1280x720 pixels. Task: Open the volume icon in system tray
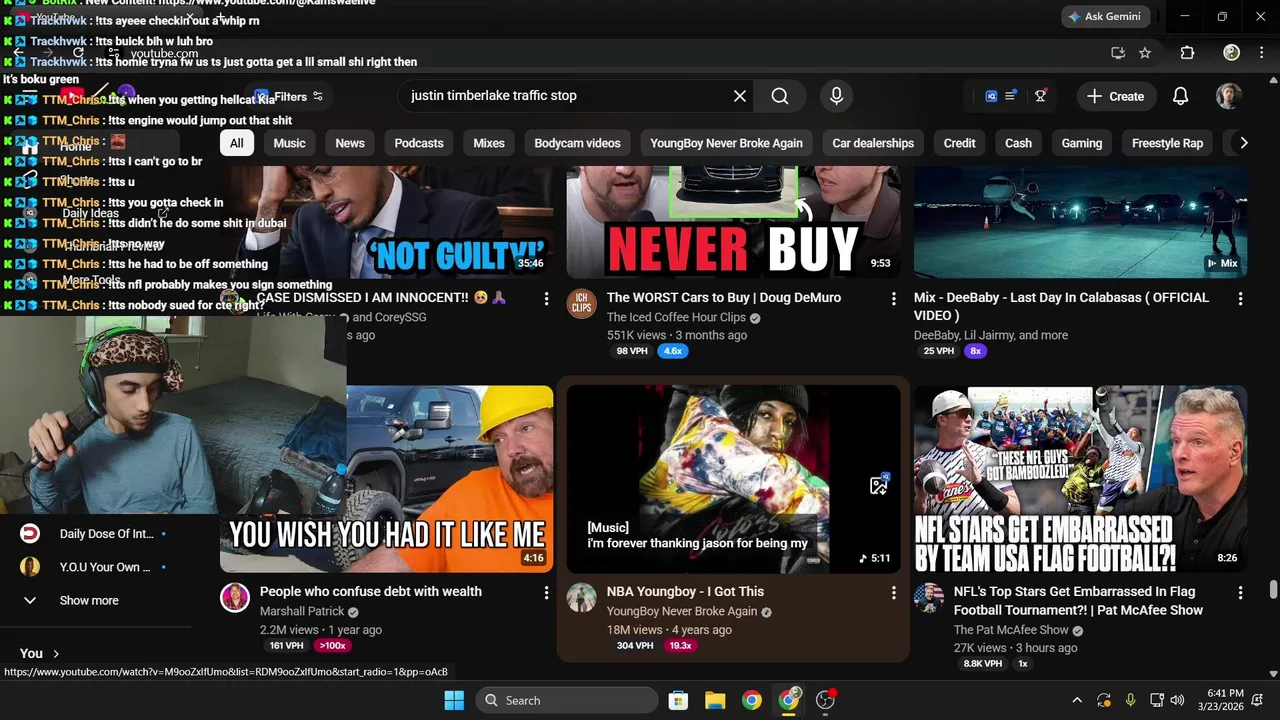[1177, 700]
